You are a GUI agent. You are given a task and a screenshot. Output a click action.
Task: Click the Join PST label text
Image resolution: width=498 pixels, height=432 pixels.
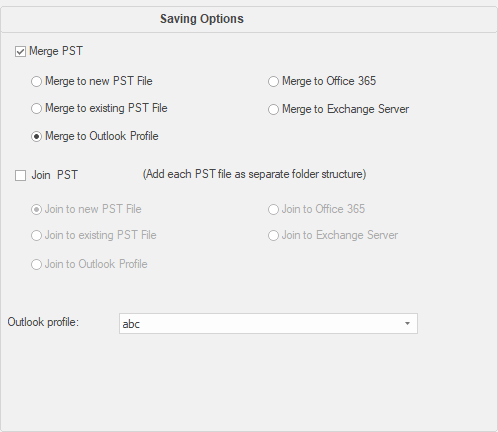tap(54, 175)
